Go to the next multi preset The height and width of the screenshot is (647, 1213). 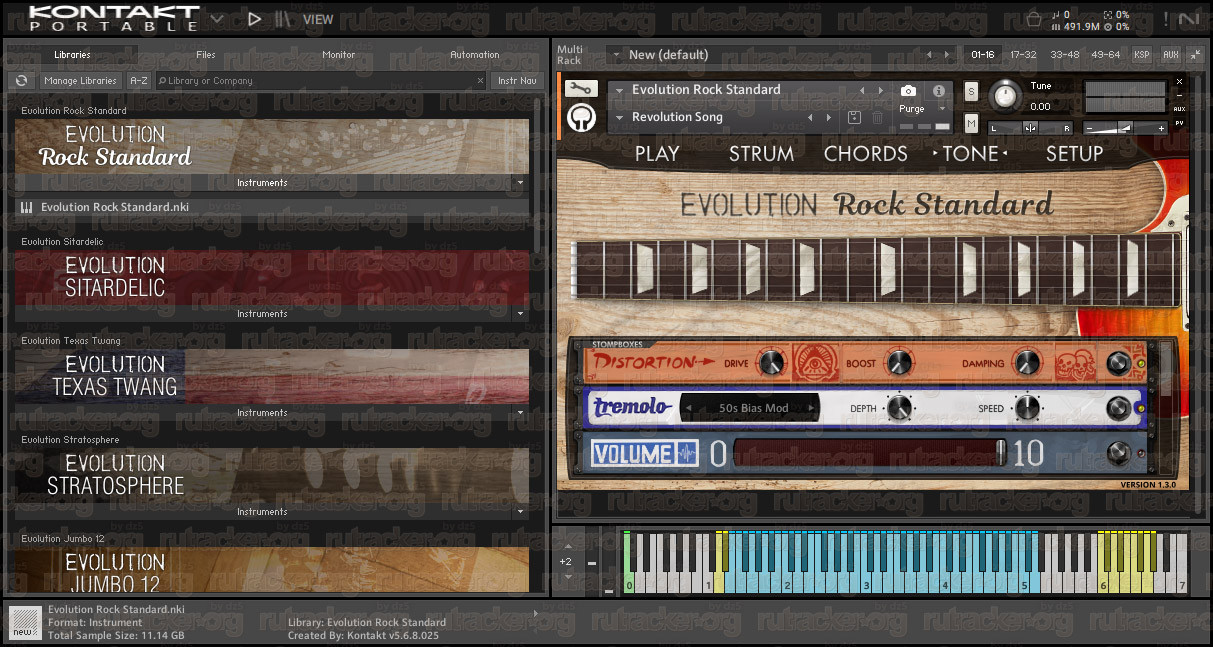point(949,55)
